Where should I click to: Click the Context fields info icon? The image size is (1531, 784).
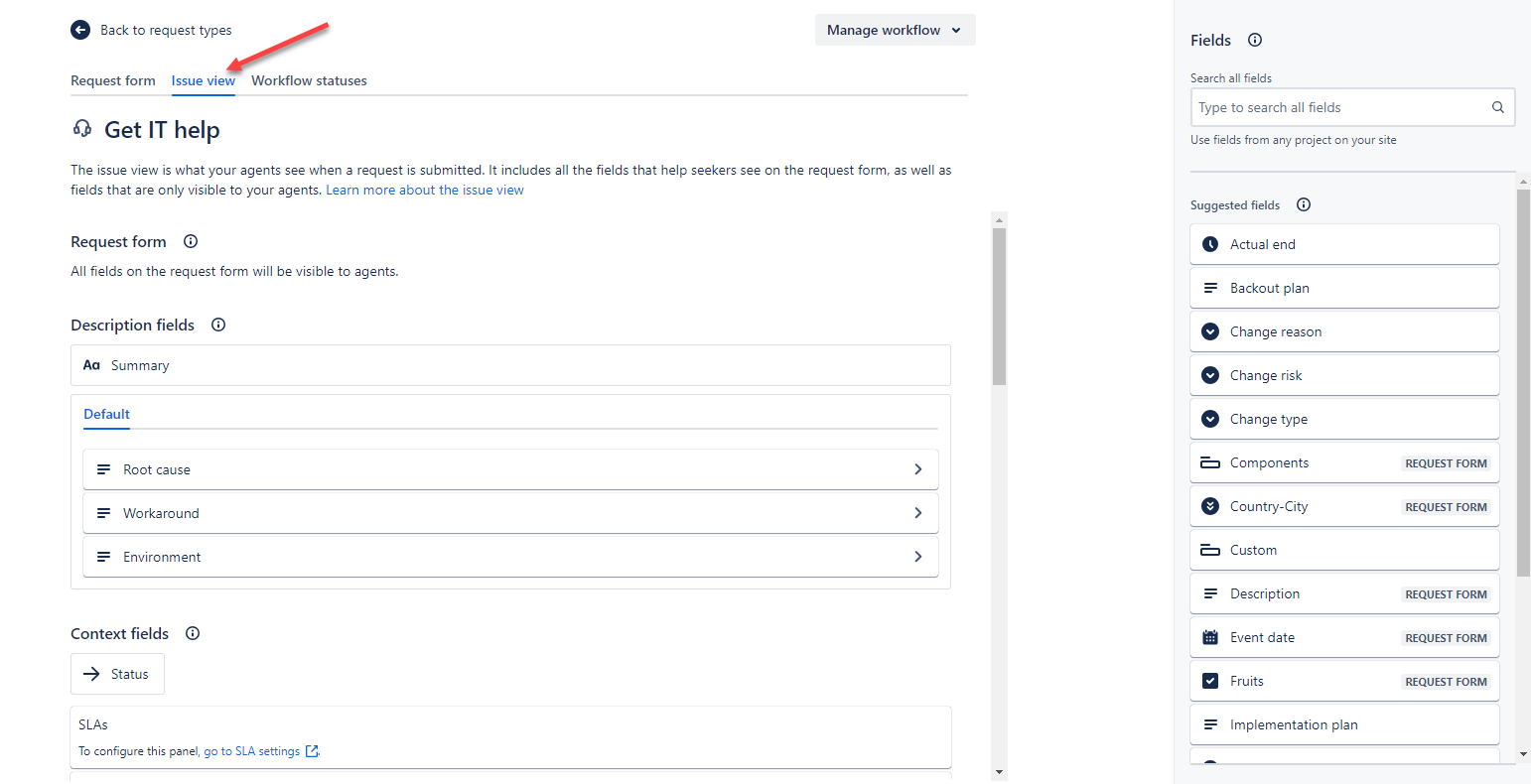coord(192,633)
